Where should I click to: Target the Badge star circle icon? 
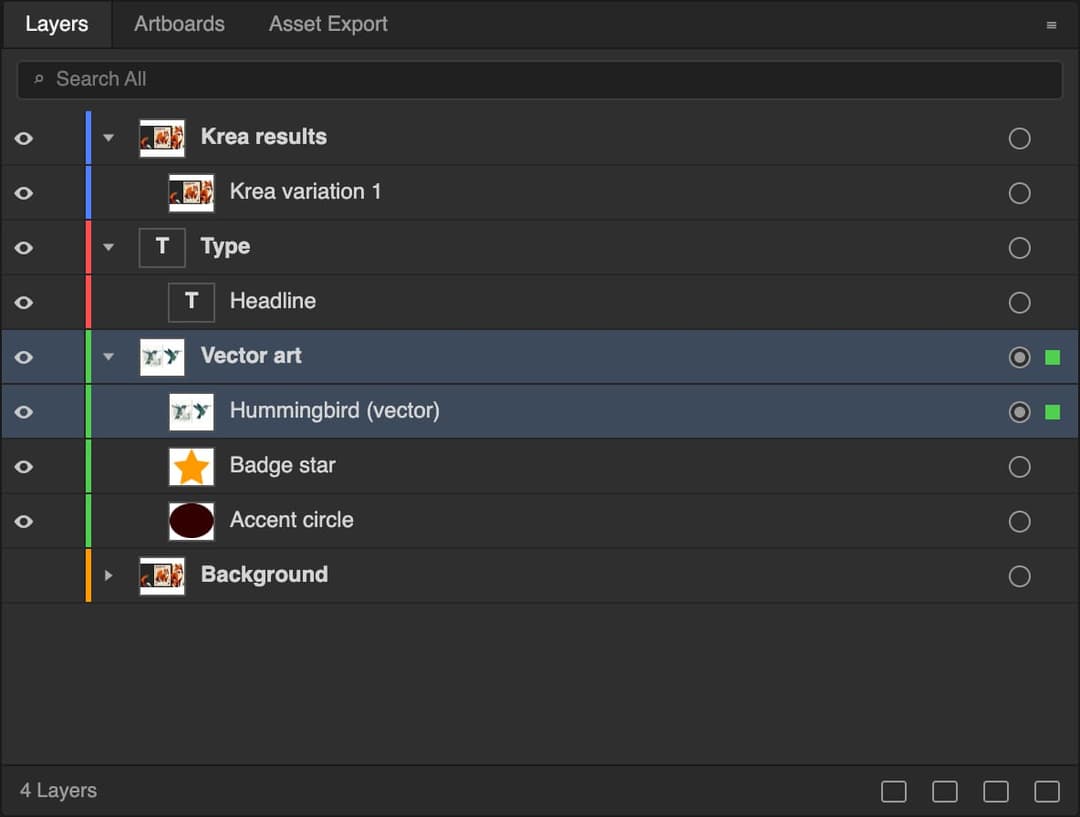pyautogui.click(x=1019, y=466)
